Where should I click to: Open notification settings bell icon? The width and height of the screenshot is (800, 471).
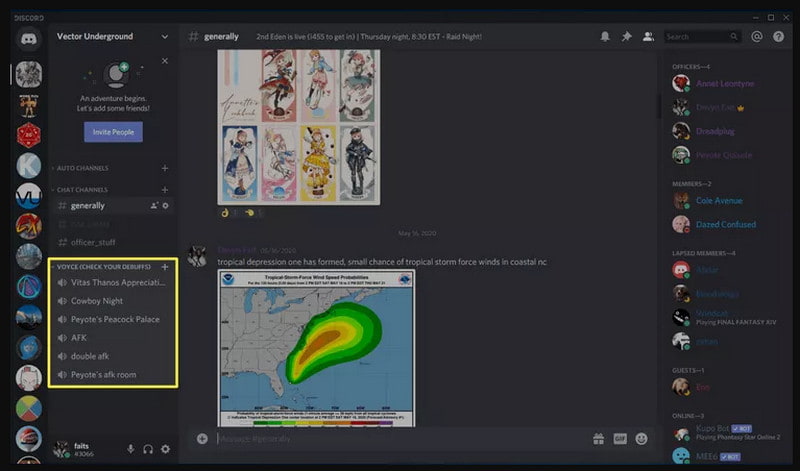tap(605, 37)
